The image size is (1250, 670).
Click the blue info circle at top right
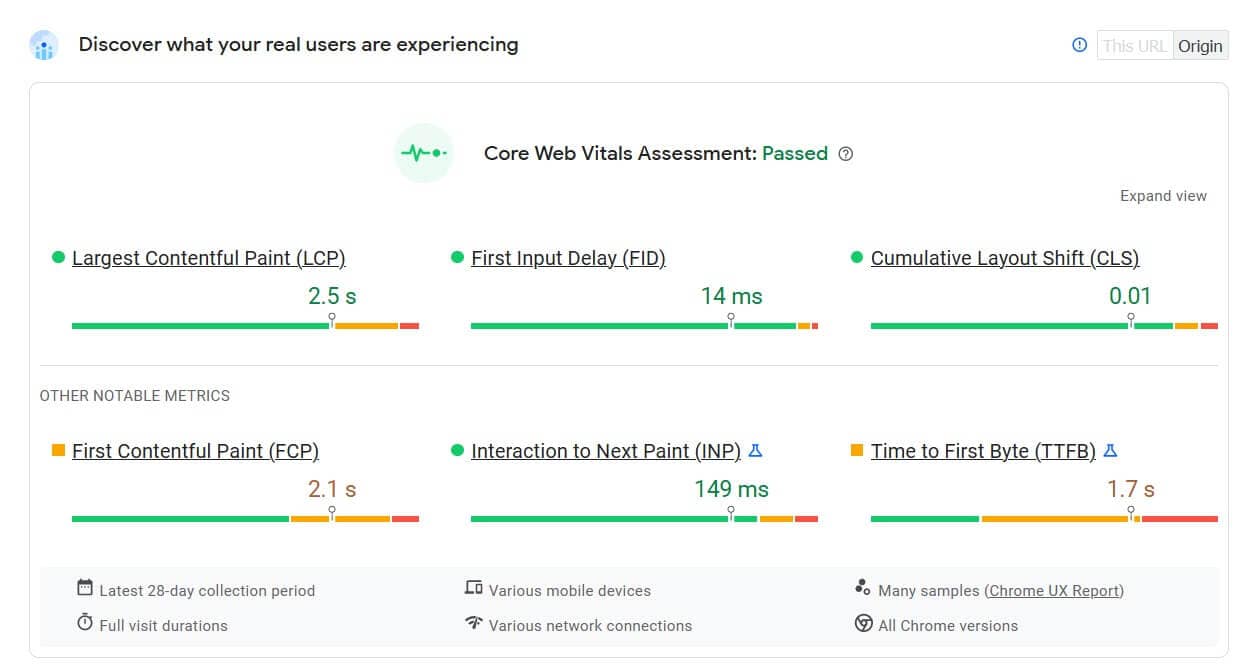click(1079, 45)
